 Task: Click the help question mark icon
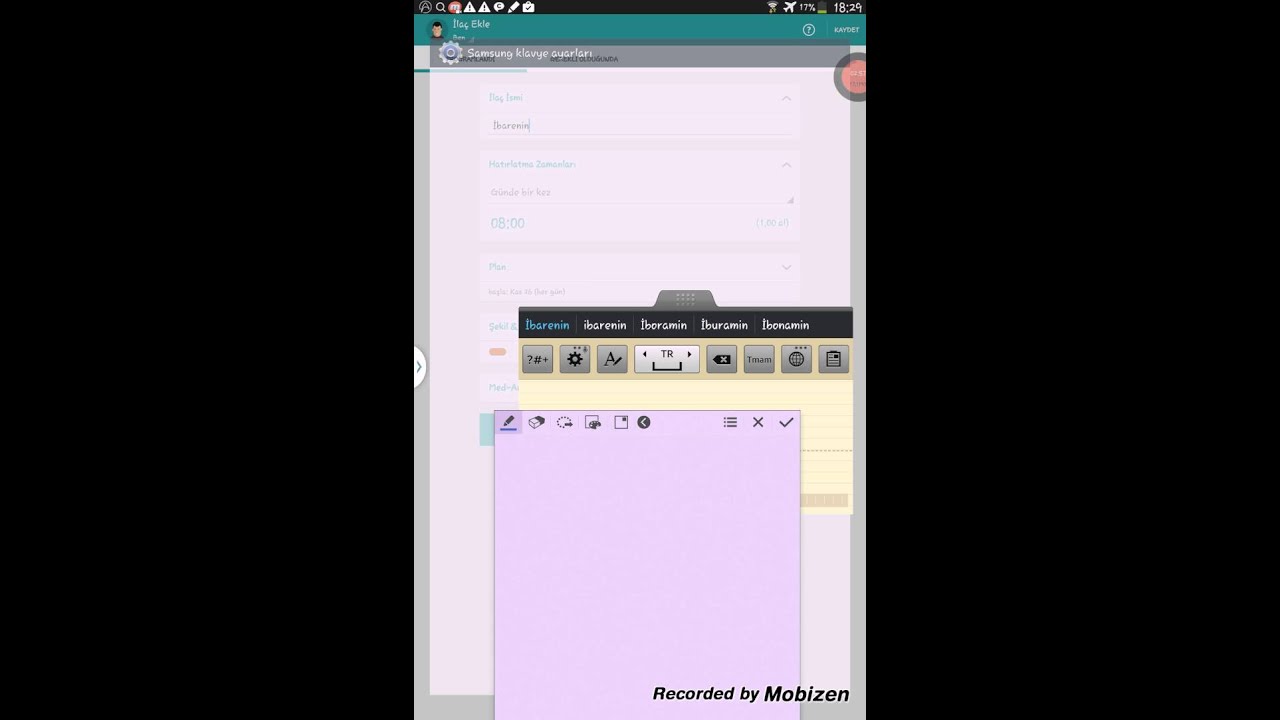(x=809, y=30)
